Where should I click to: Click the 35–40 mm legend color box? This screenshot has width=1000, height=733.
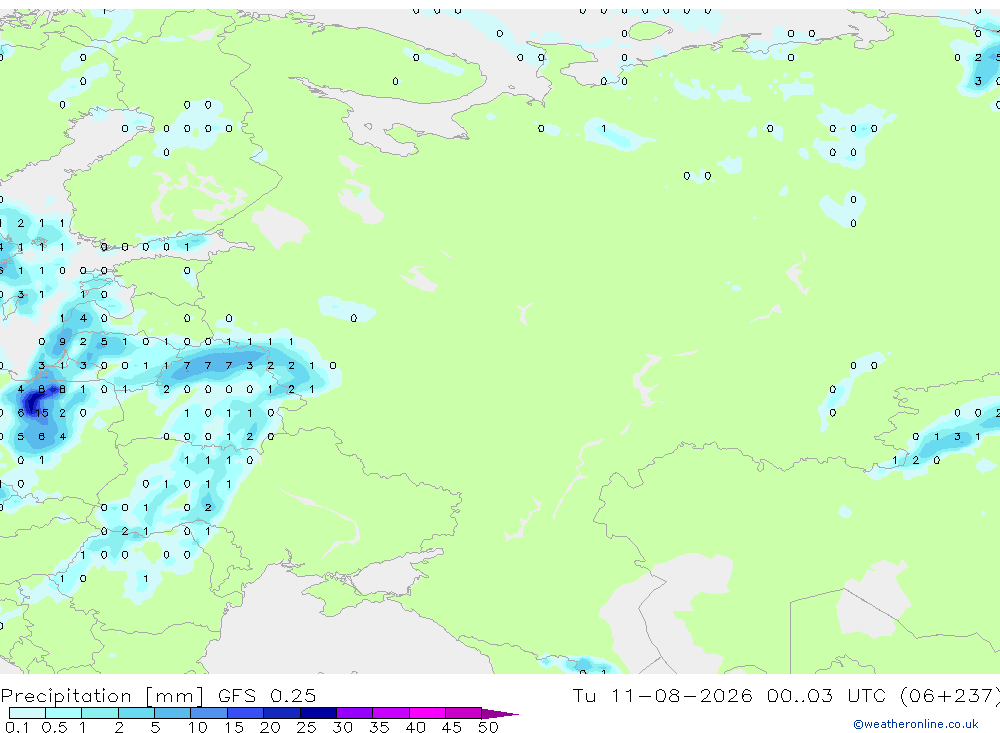(x=391, y=713)
